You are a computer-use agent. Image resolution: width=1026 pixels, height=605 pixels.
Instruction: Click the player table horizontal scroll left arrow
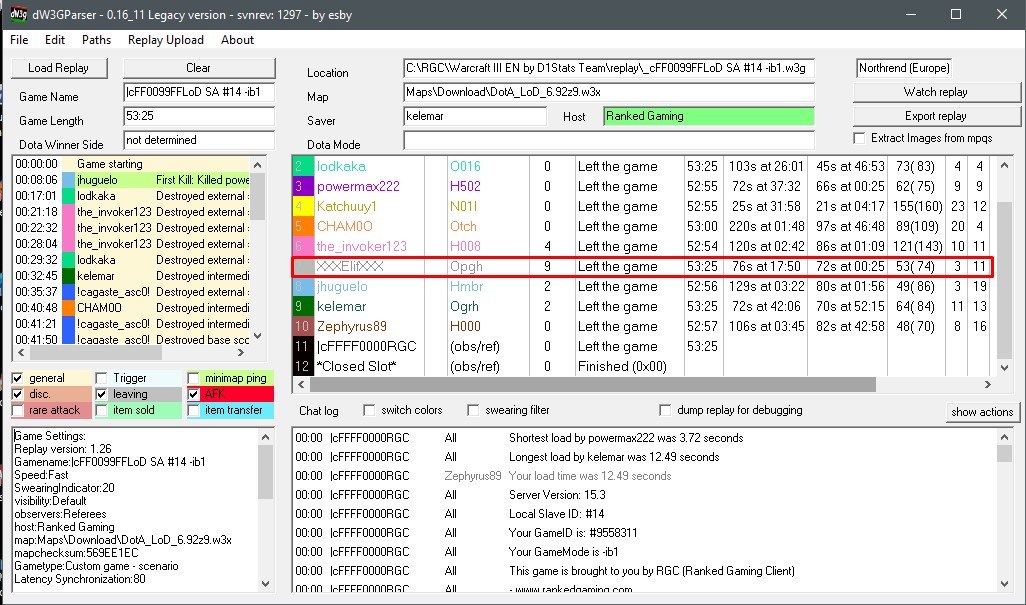tap(300, 385)
